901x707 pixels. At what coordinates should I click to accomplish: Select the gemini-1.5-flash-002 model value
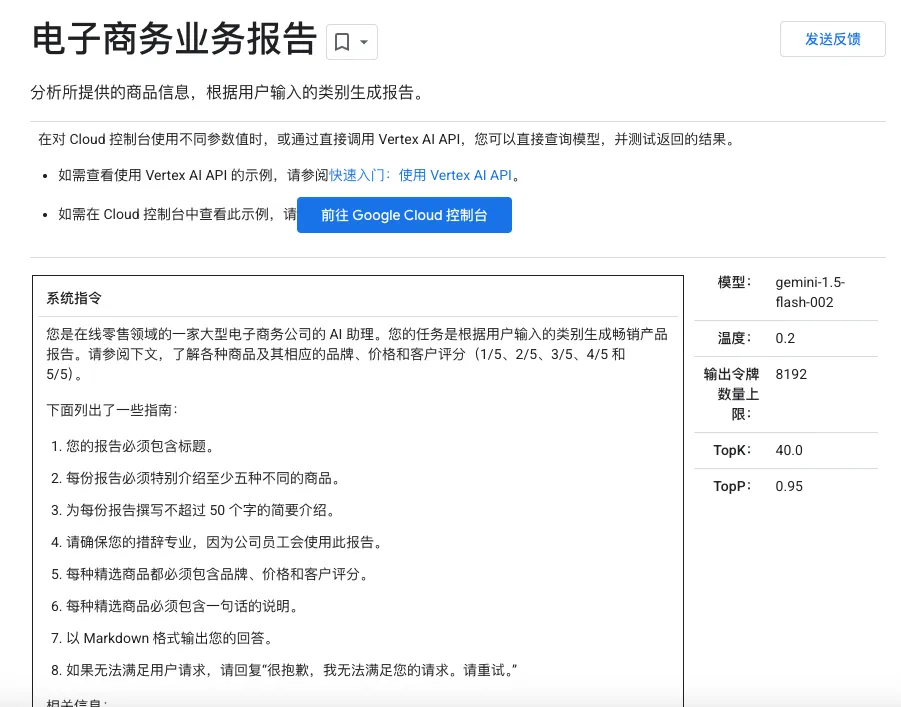(809, 292)
